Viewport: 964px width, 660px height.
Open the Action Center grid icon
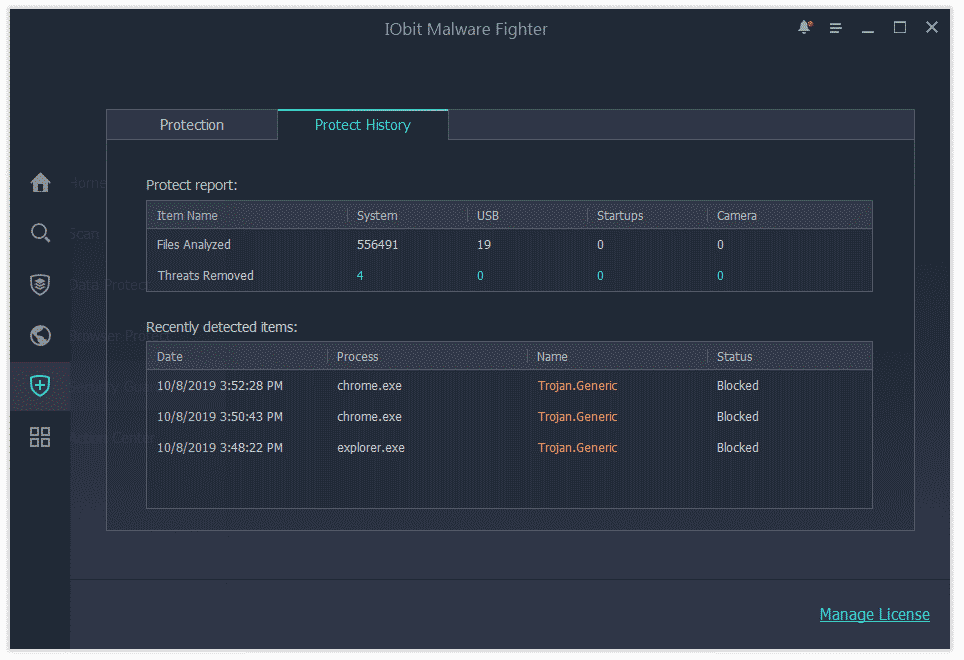point(40,437)
